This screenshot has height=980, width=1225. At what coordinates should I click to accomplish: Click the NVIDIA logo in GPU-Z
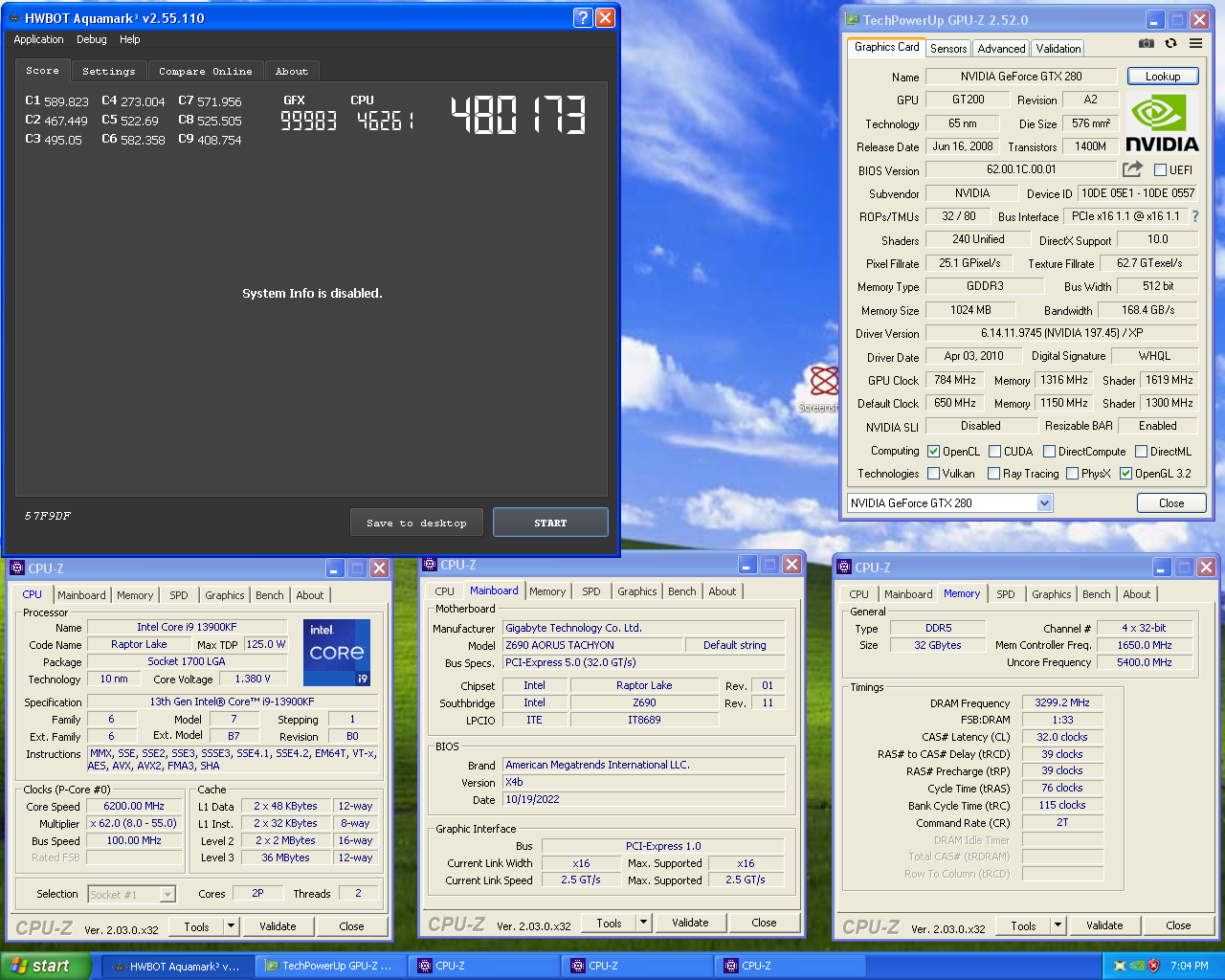pyautogui.click(x=1162, y=122)
